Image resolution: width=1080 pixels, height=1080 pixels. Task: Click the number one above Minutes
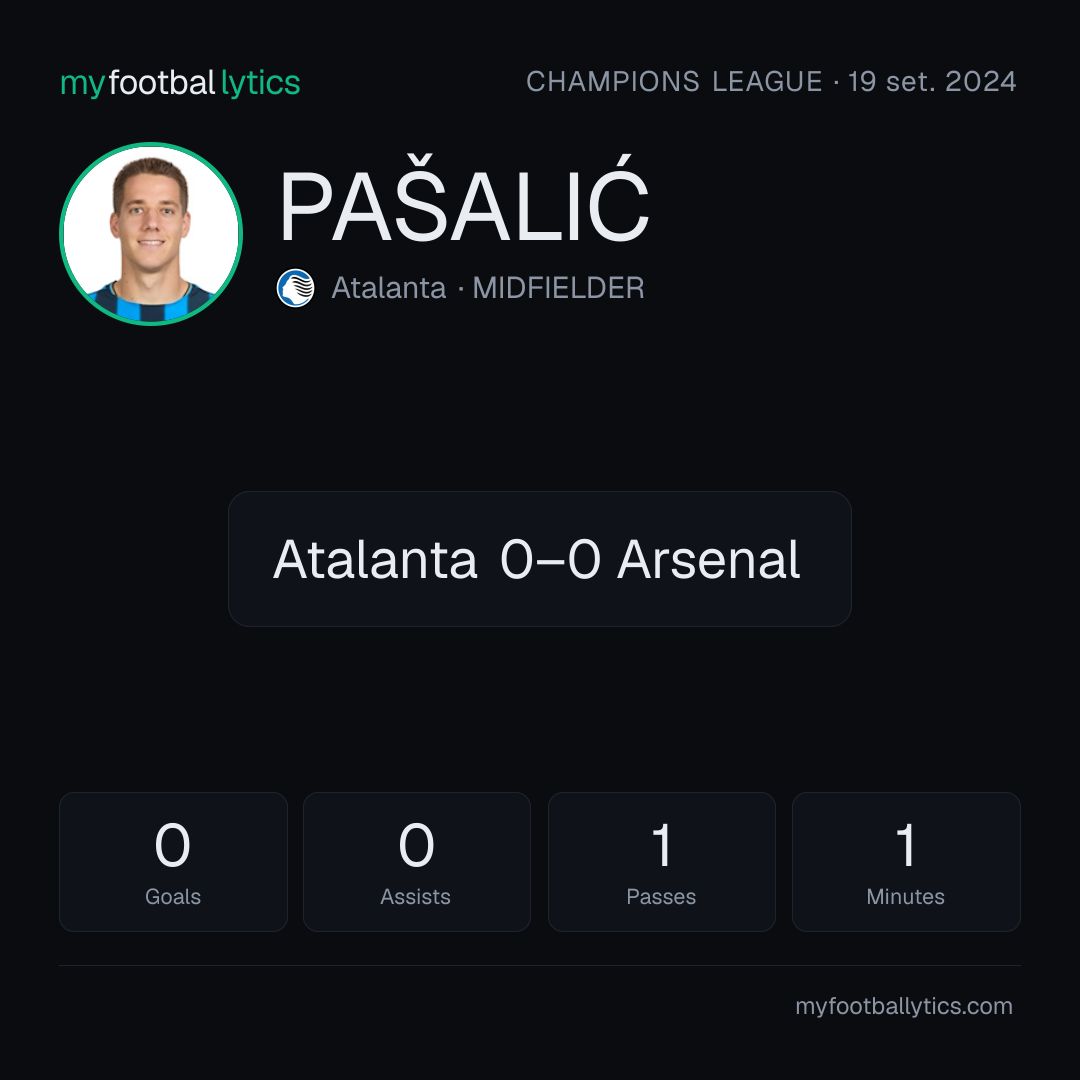tap(906, 845)
